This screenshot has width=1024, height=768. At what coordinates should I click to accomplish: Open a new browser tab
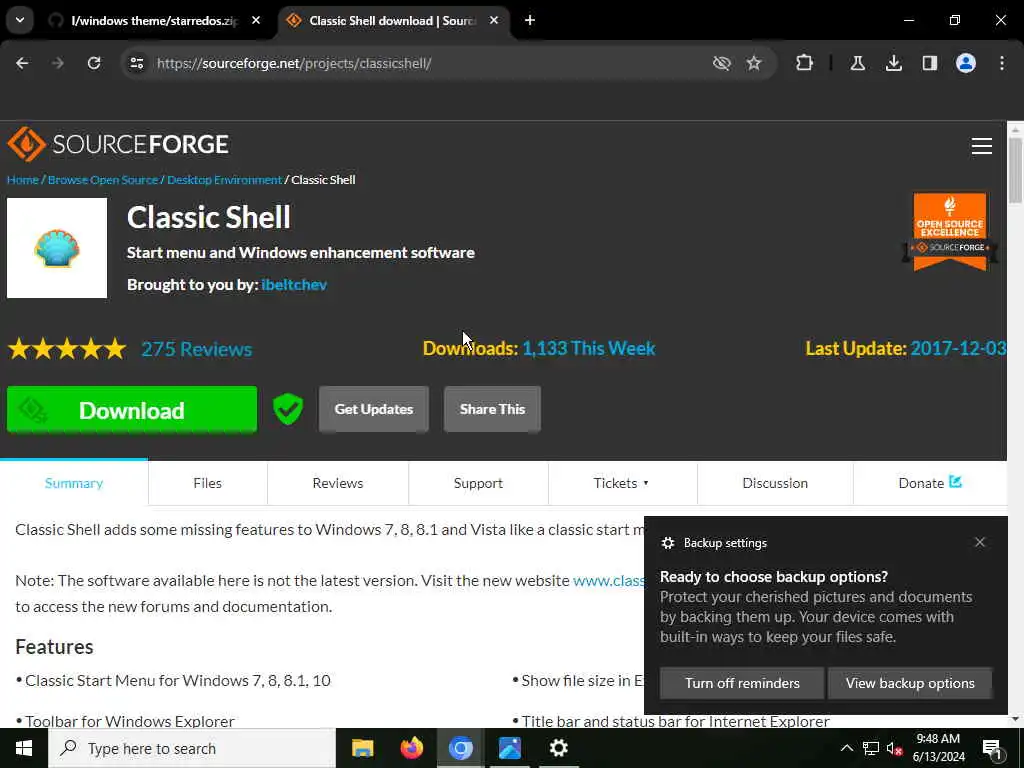tap(530, 20)
